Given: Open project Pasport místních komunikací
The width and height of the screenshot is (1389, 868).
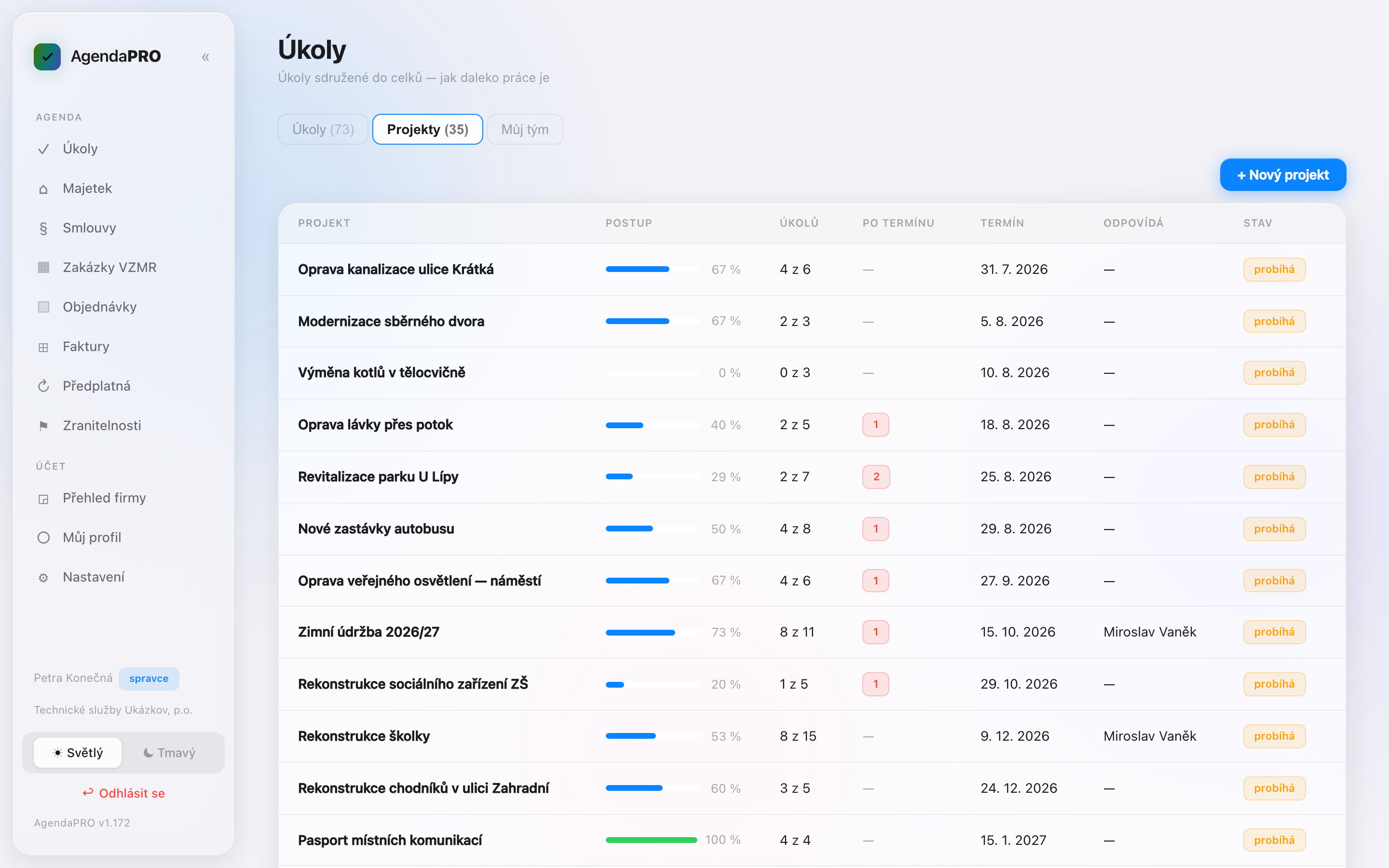Looking at the screenshot, I should click(390, 840).
